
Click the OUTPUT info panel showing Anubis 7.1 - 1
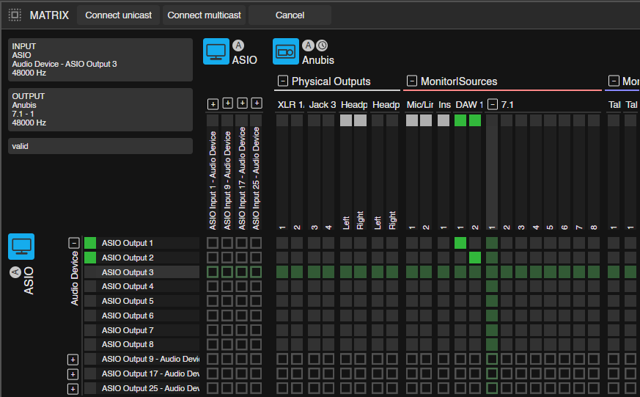click(100, 109)
